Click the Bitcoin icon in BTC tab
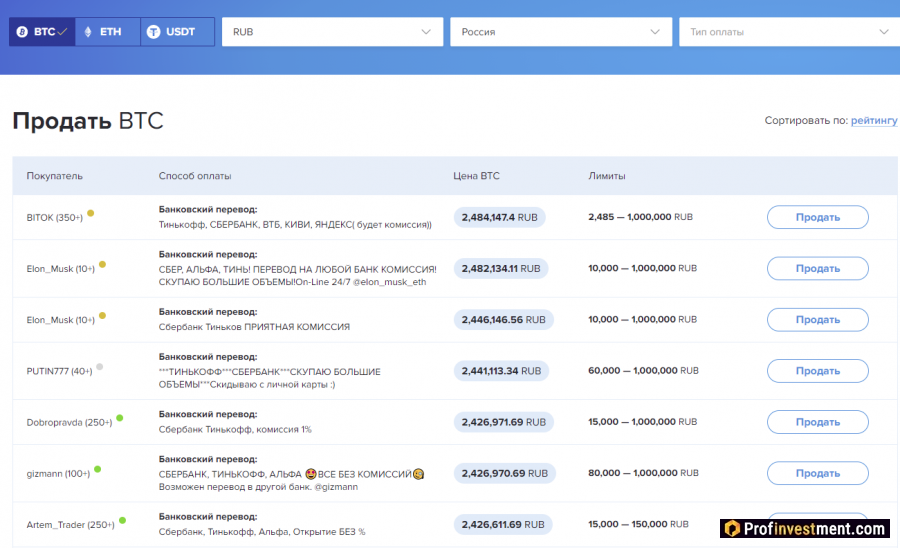900x548 pixels. 22,32
